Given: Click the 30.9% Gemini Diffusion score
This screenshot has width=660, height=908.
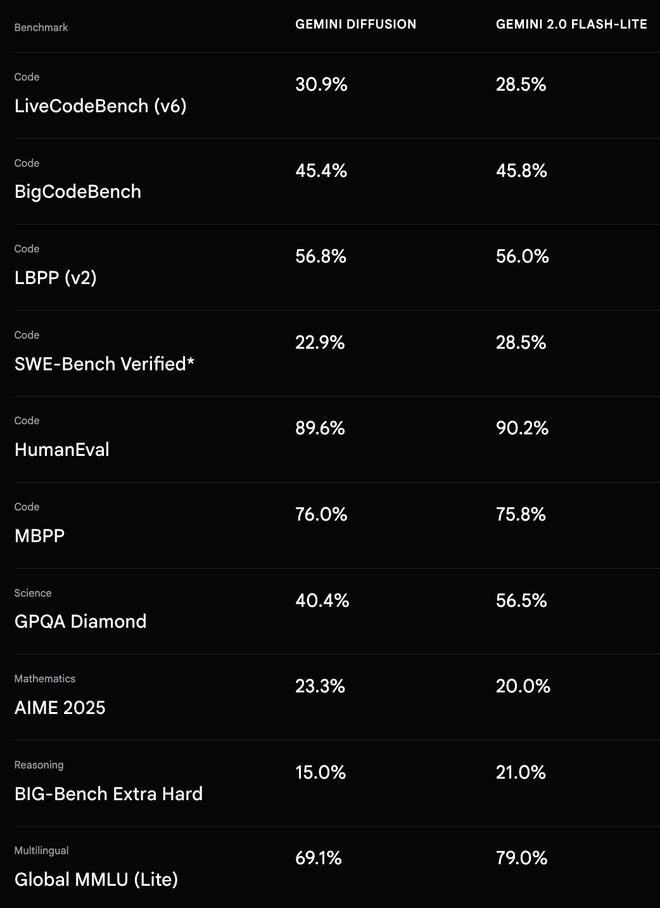Looking at the screenshot, I should tap(321, 85).
